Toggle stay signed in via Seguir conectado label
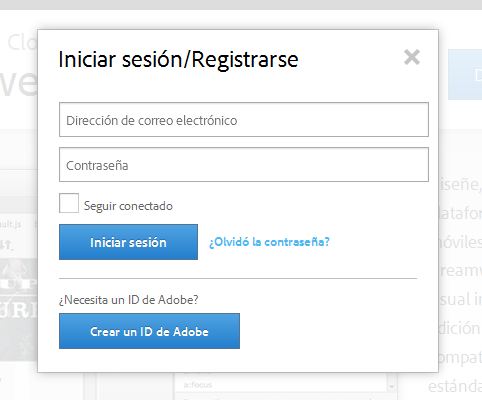Image resolution: width=482 pixels, height=400 pixels. [x=128, y=206]
